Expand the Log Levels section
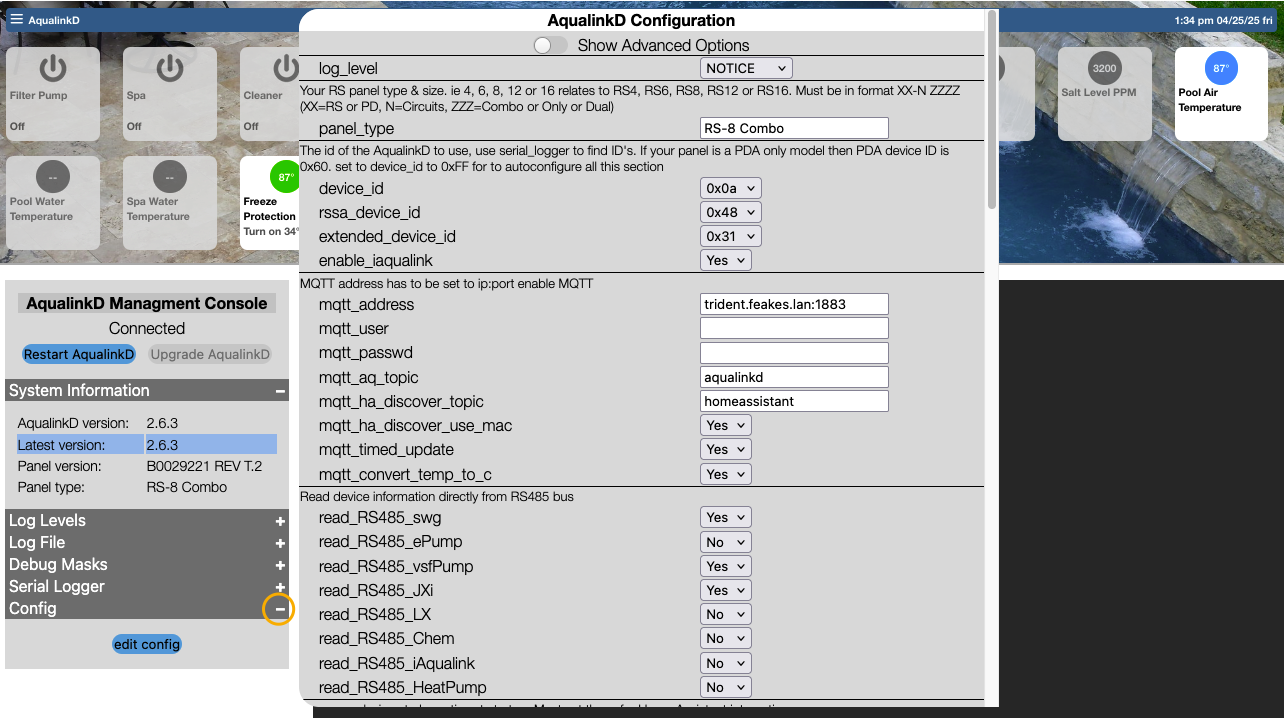The image size is (1284, 720). [280, 521]
